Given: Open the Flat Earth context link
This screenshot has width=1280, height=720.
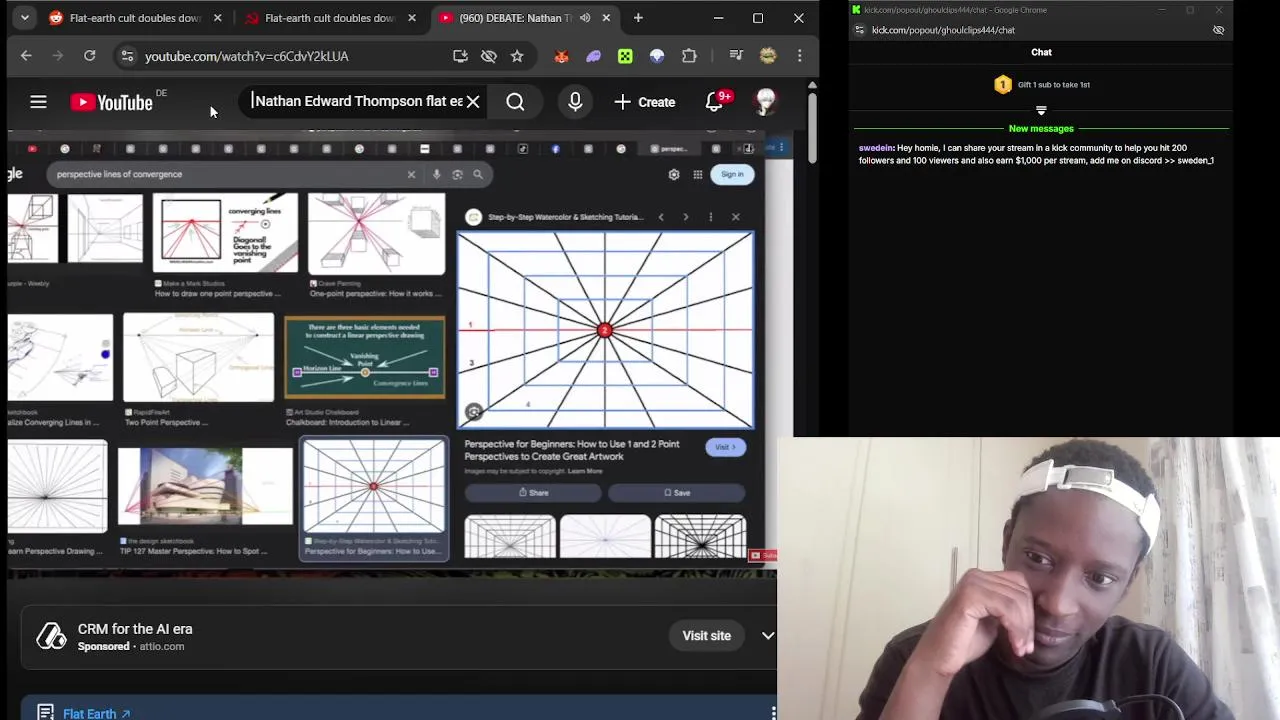Looking at the screenshot, I should 96,714.
